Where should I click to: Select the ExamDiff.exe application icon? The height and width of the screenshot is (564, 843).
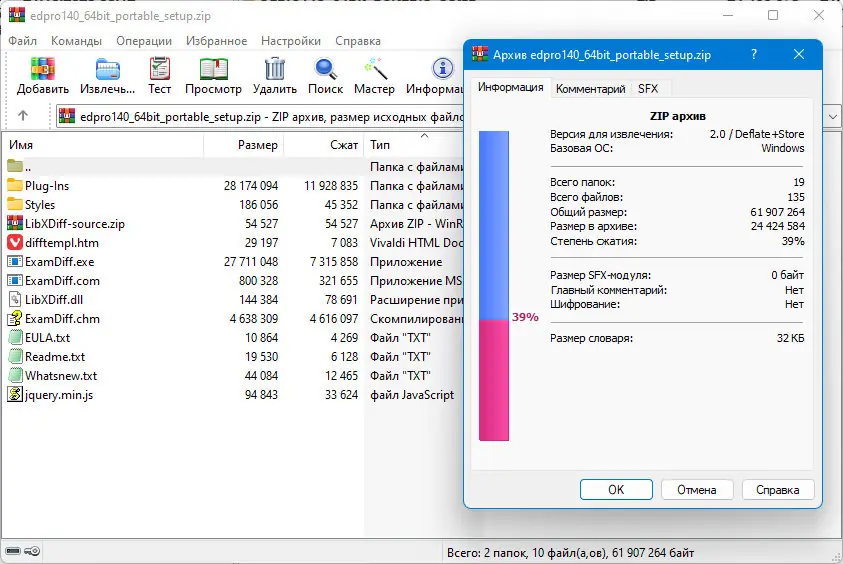[x=15, y=262]
